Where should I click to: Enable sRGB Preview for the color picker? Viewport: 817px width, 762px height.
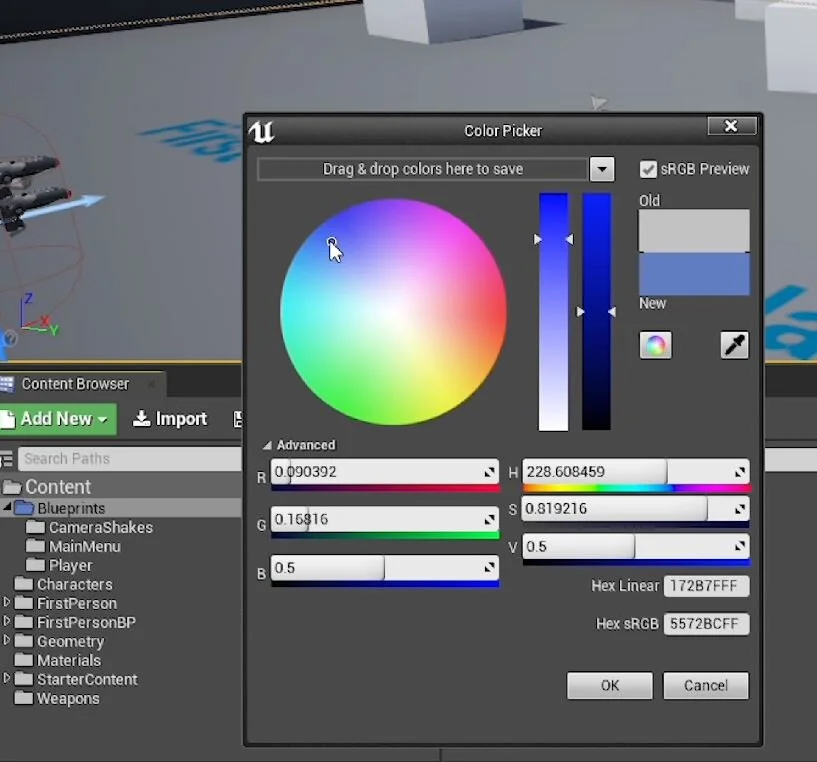click(648, 169)
